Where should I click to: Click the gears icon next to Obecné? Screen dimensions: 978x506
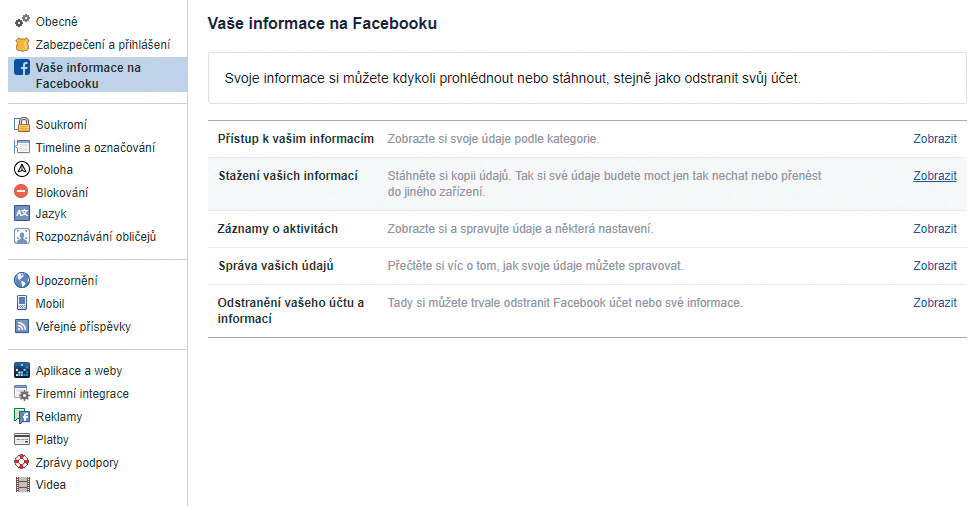22,21
